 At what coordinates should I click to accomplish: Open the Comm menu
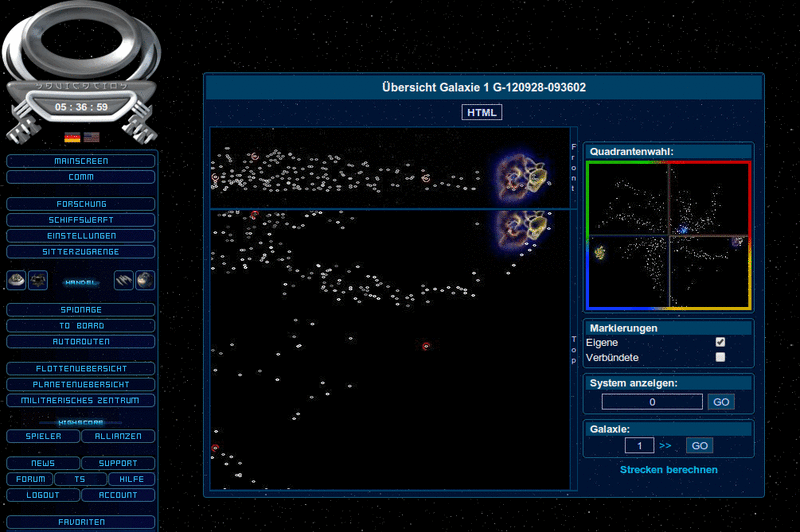(81, 177)
